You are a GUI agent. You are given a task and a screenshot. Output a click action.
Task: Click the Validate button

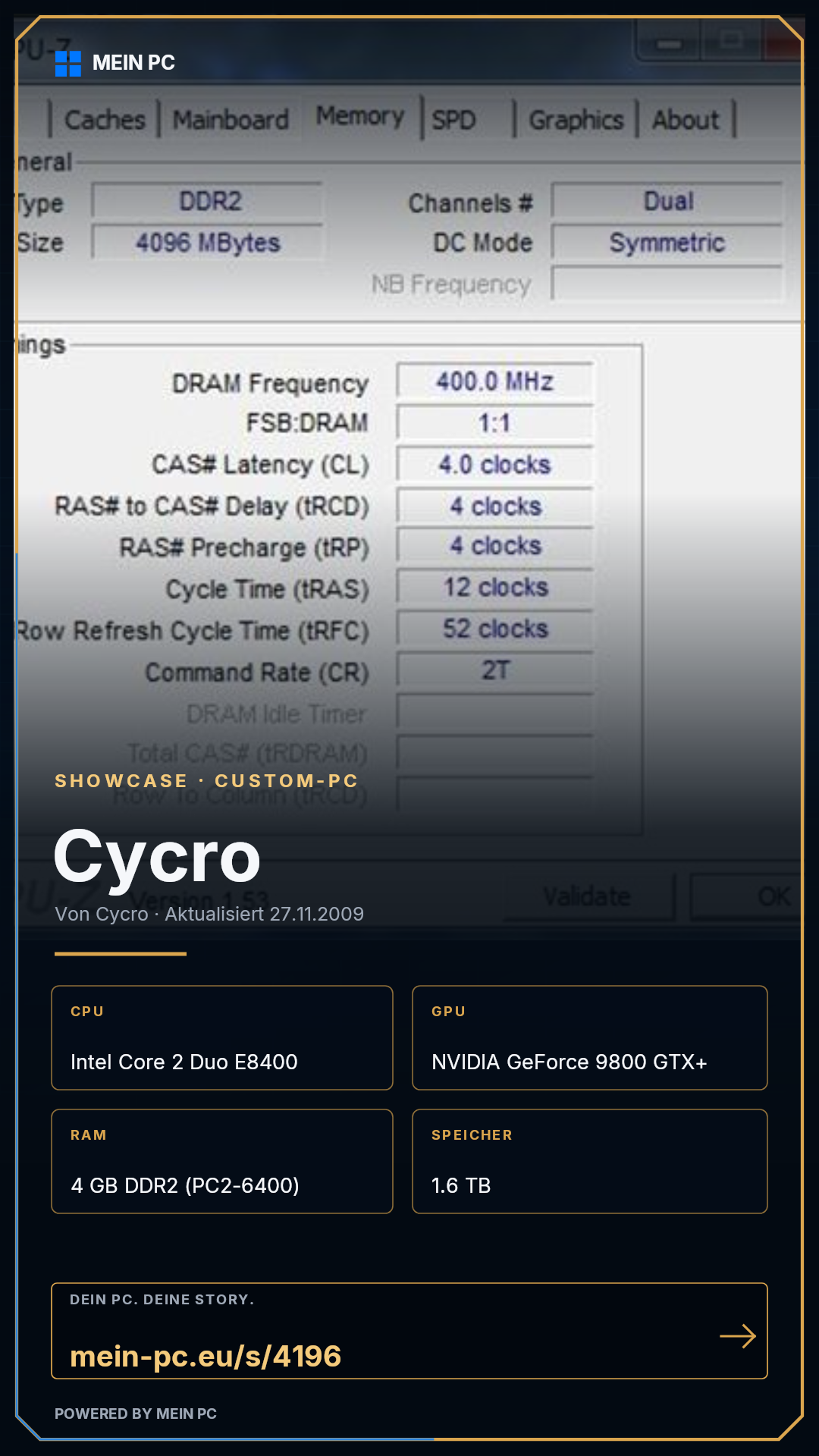(x=588, y=897)
